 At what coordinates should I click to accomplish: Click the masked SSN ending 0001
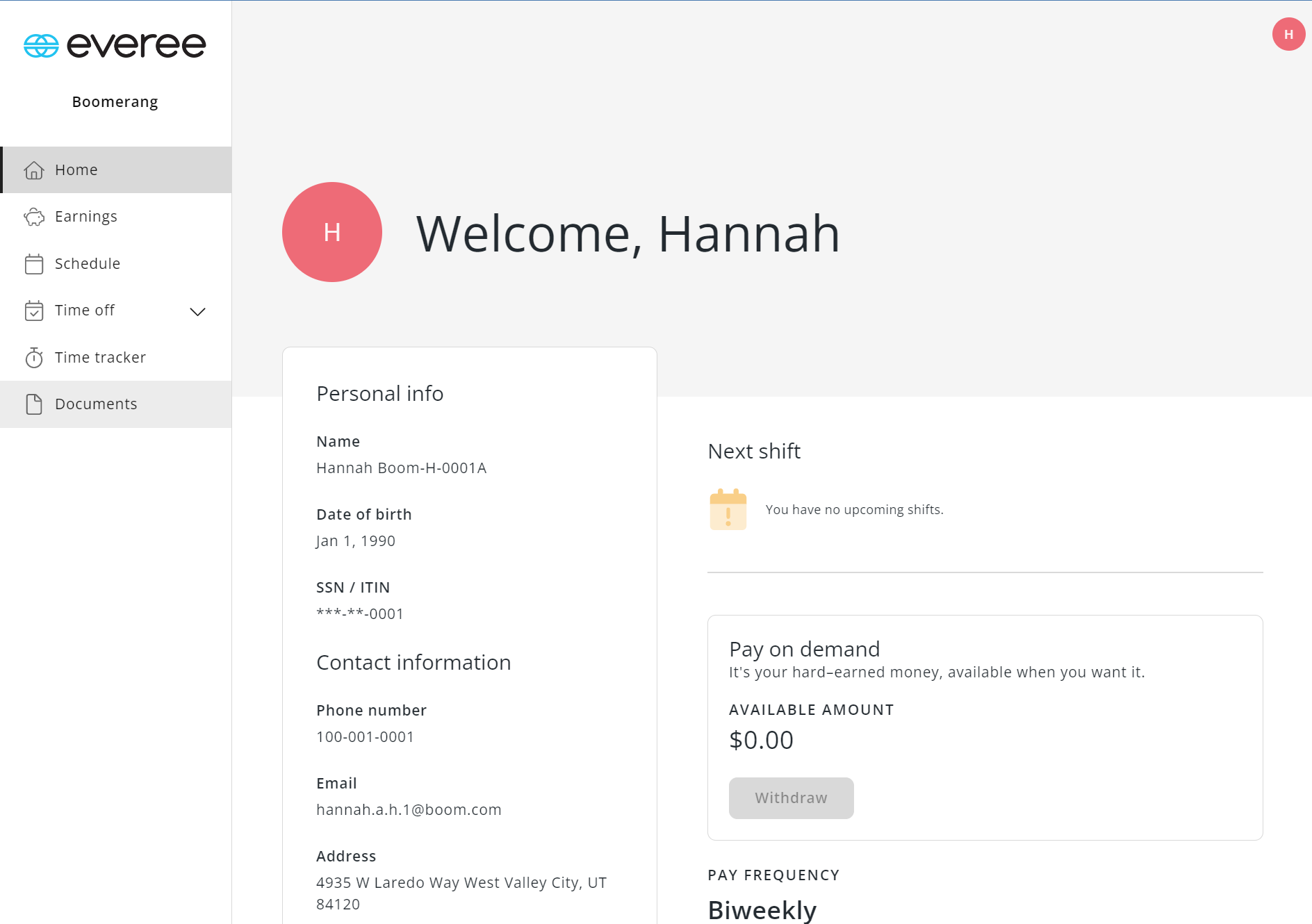pyautogui.click(x=360, y=614)
